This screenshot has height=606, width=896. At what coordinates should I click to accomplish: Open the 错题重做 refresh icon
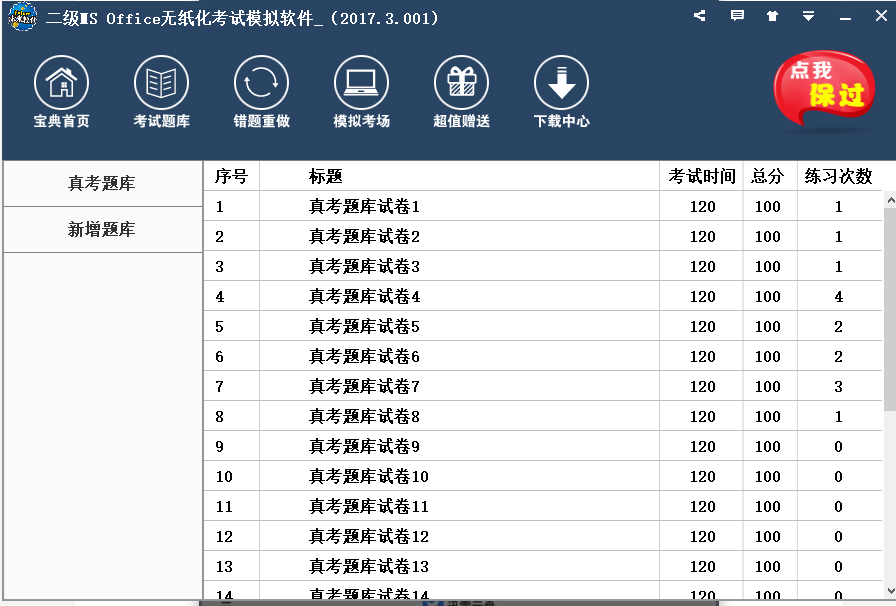[261, 82]
